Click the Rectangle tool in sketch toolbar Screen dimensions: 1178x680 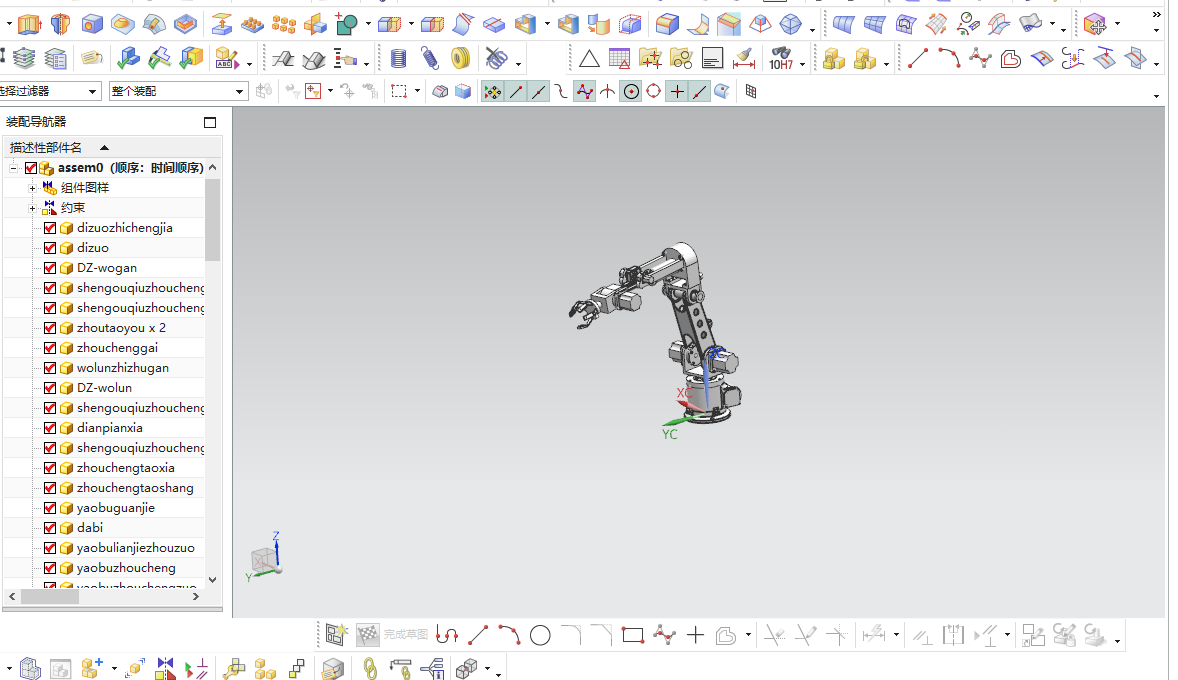pos(633,636)
